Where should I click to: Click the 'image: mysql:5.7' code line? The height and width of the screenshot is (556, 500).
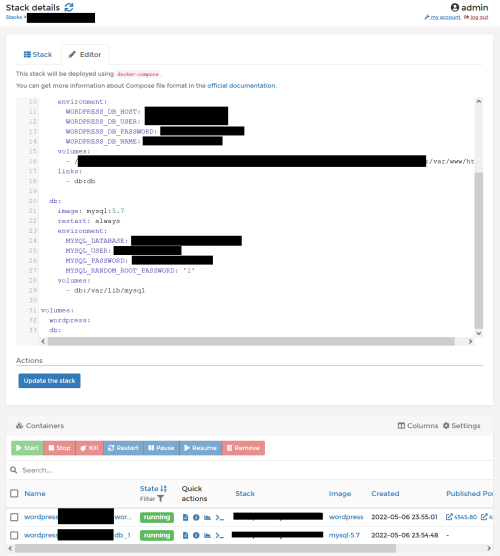91,211
